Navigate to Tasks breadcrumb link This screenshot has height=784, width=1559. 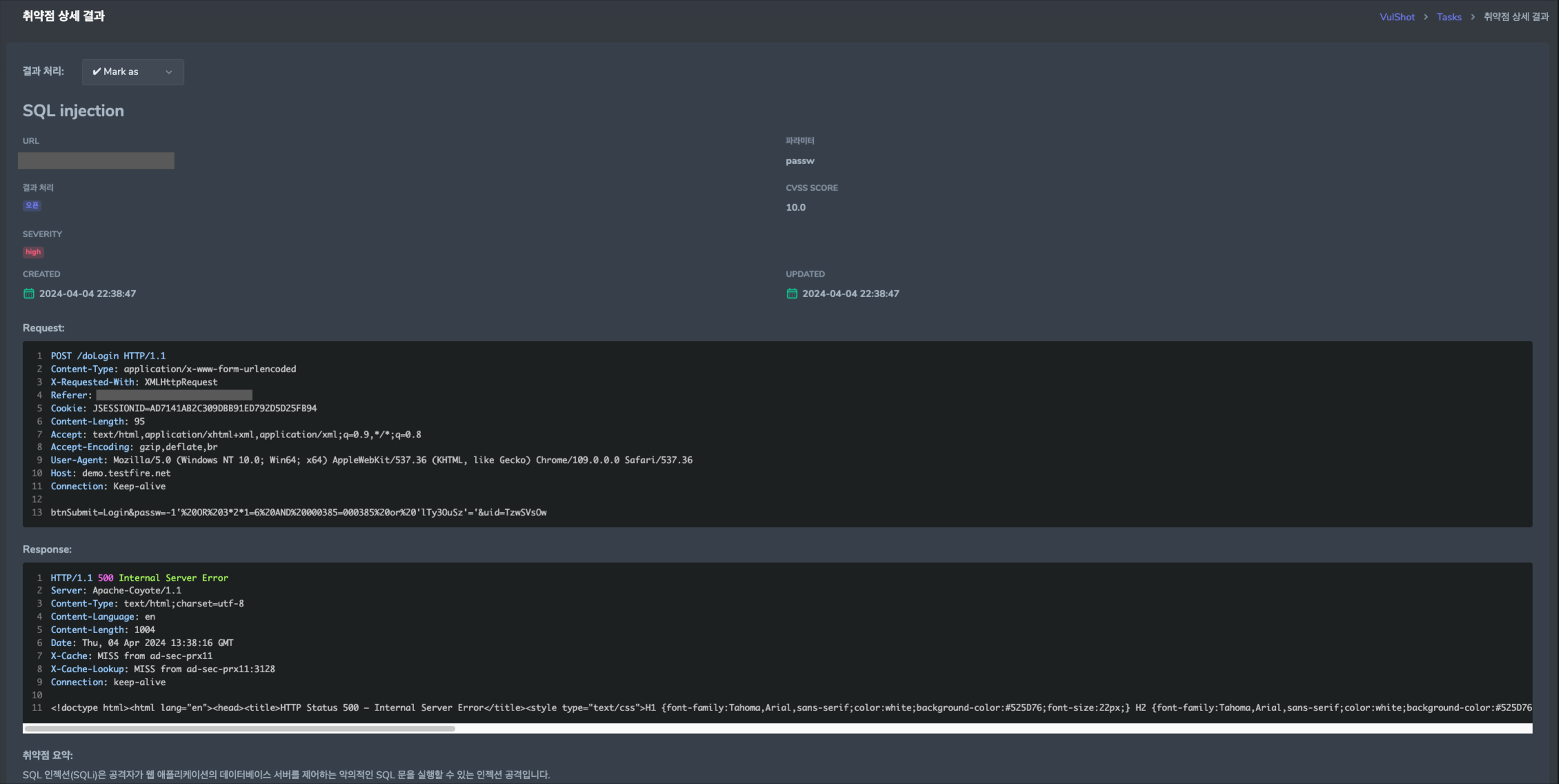click(1448, 17)
